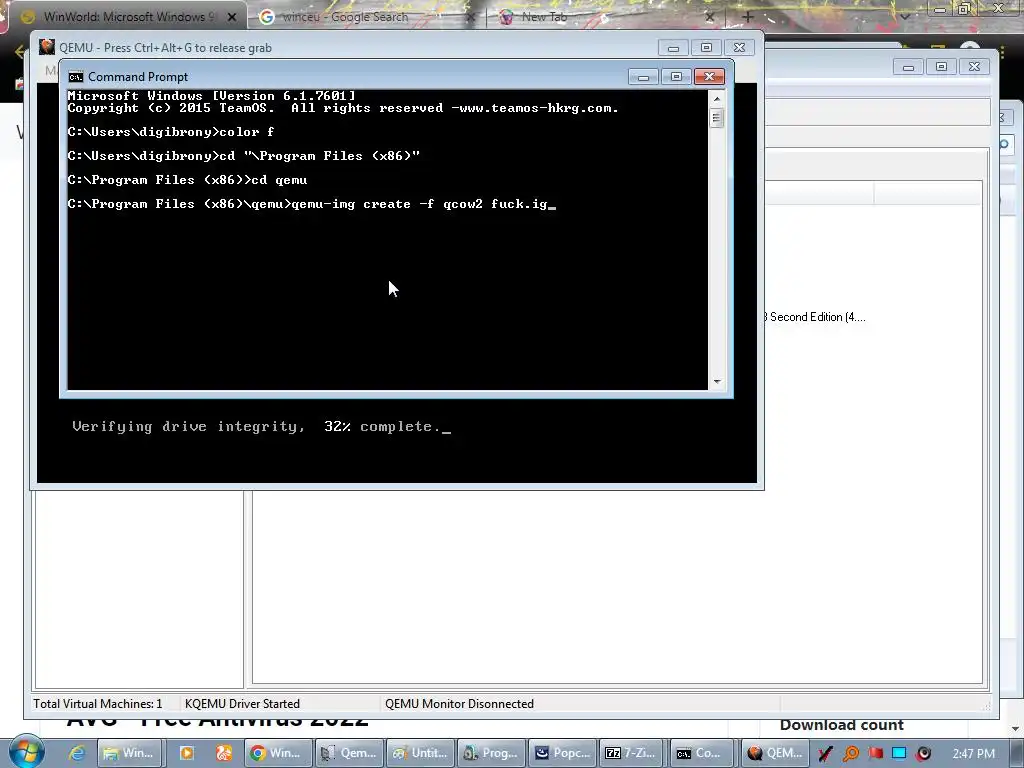The width and height of the screenshot is (1024, 768).
Task: Switch to the QEM... emulator taskbar button
Action: 775,753
